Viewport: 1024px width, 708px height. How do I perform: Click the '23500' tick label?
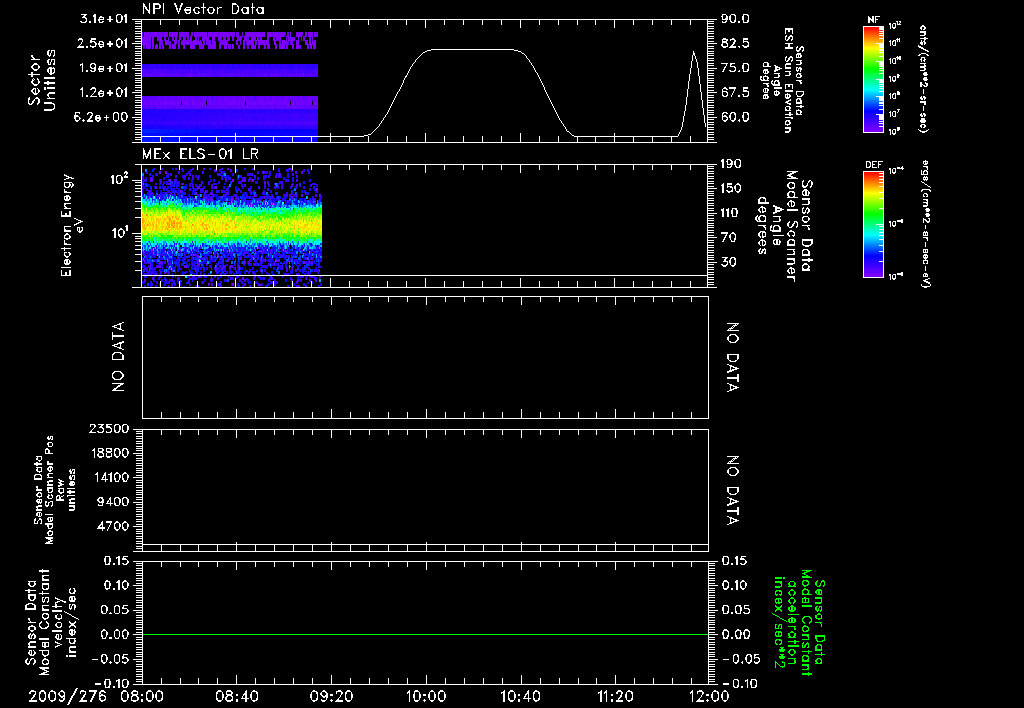109,428
